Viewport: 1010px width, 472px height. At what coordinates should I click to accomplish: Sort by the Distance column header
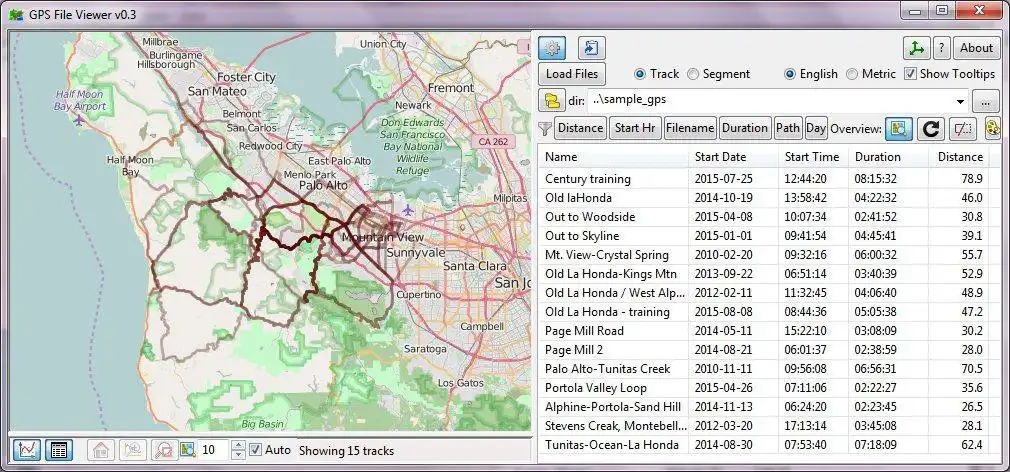pyautogui.click(x=959, y=157)
